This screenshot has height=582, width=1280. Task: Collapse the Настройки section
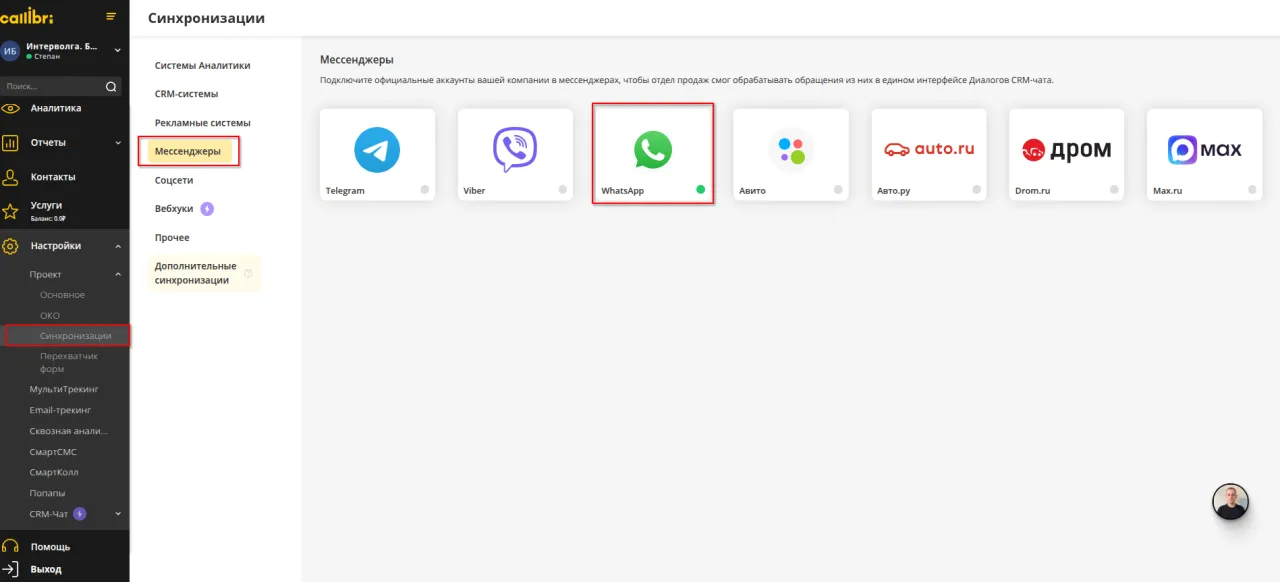(x=117, y=245)
